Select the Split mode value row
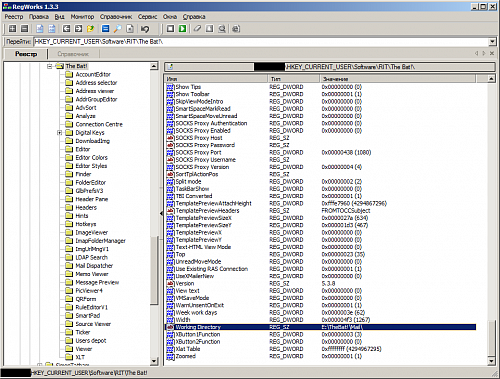500x379 pixels. (321, 182)
